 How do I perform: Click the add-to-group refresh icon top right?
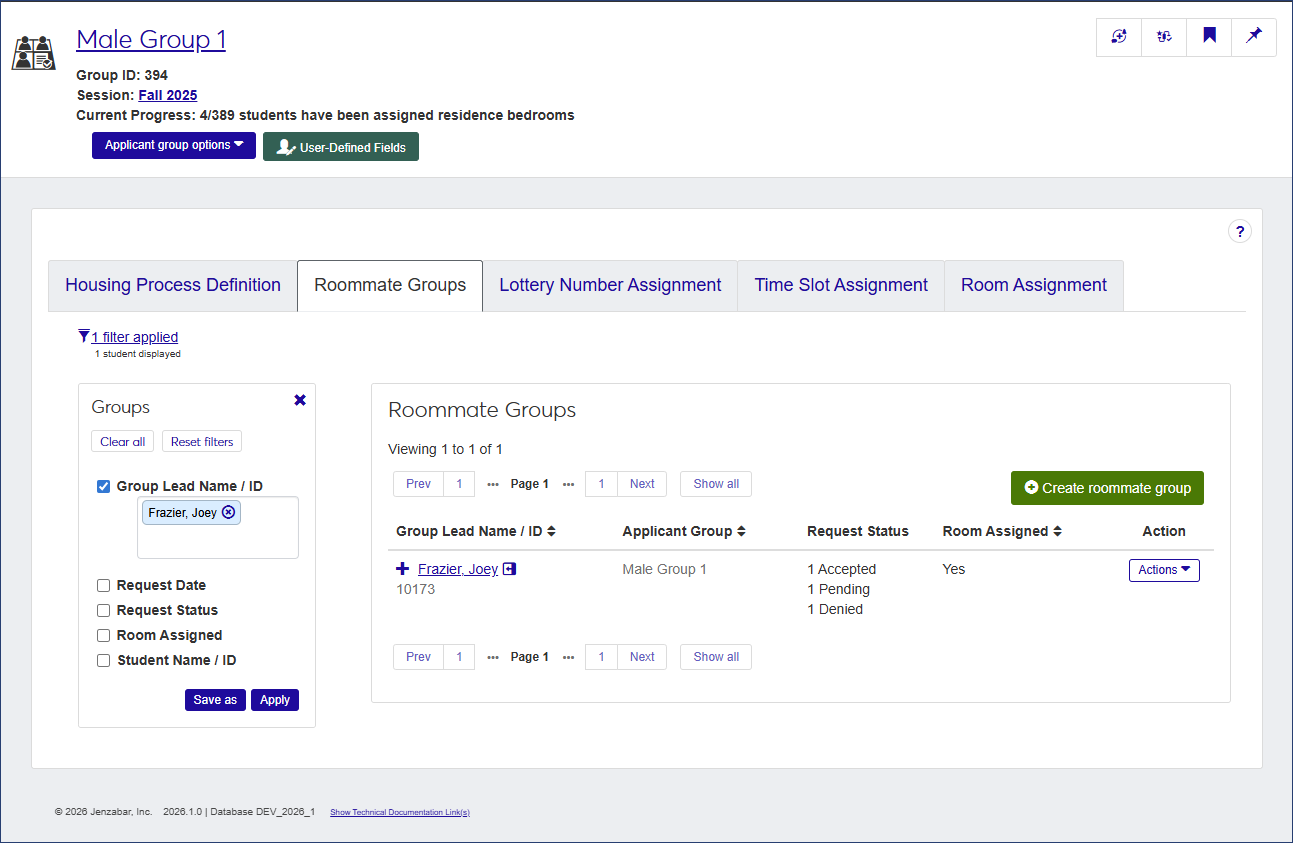[x=1118, y=36]
